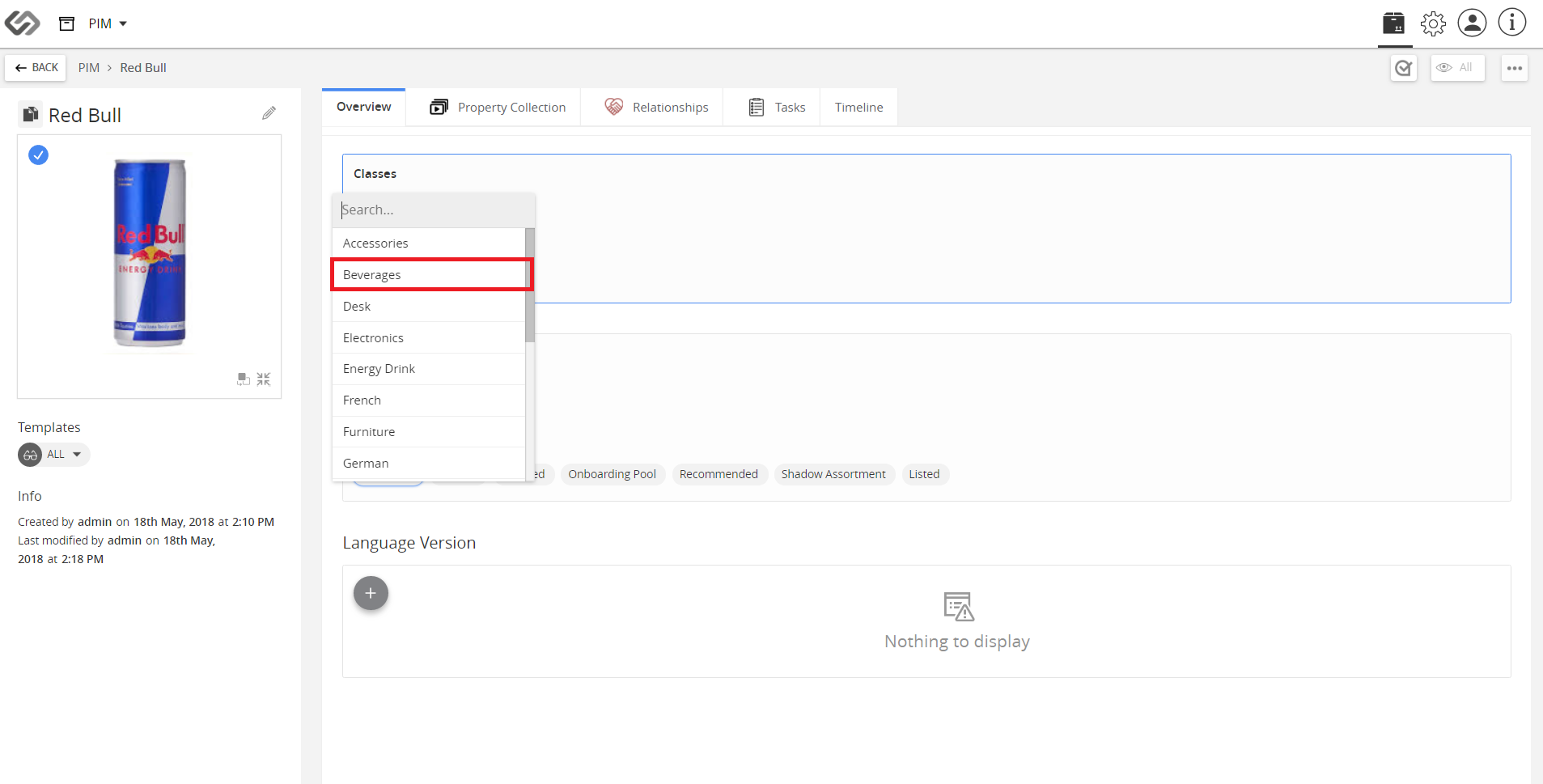Toggle the All visibility eye button
Viewport: 1543px width, 784px height.
[x=1457, y=68]
